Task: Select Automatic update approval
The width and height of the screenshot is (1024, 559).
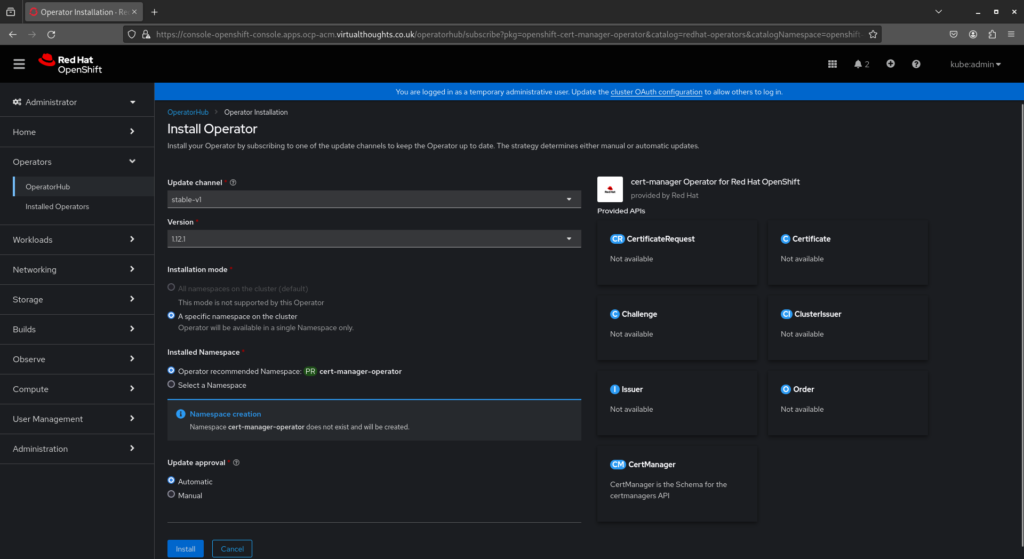Action: [171, 481]
